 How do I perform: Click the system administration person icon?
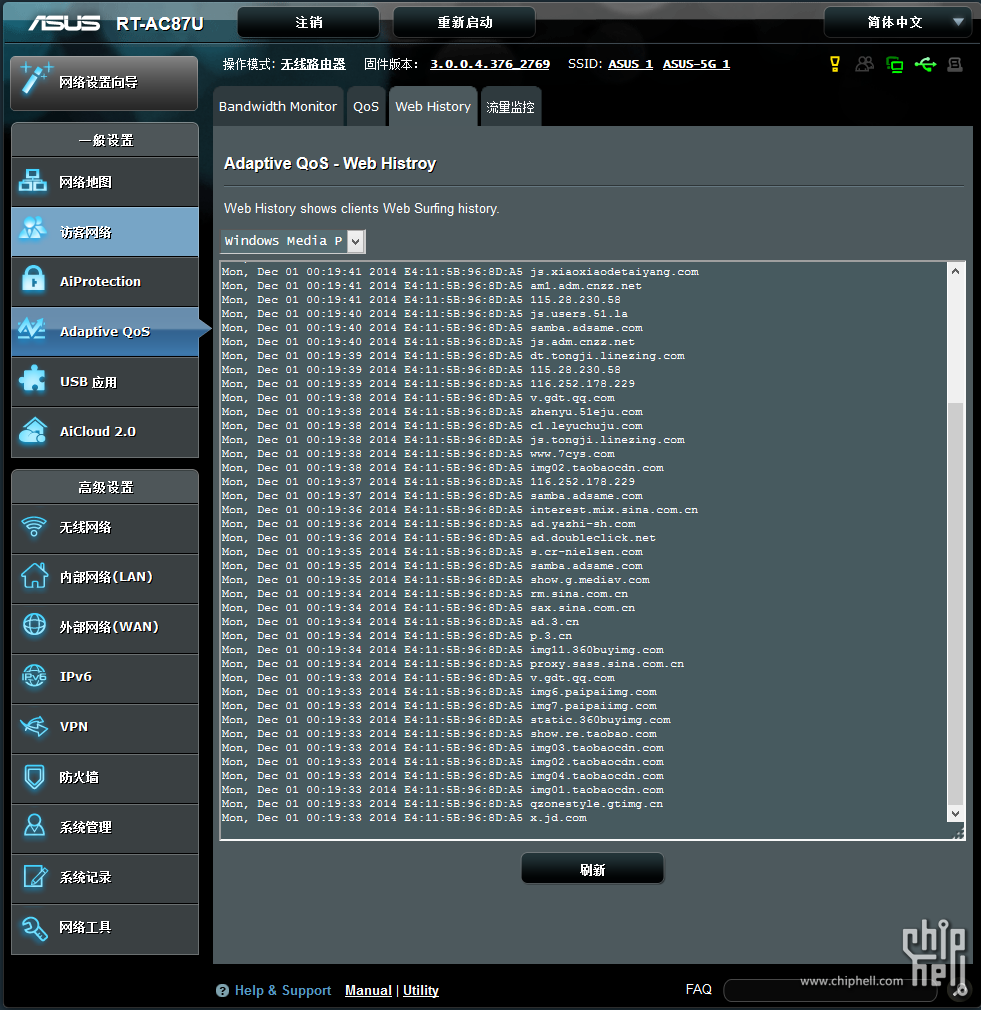pos(34,825)
